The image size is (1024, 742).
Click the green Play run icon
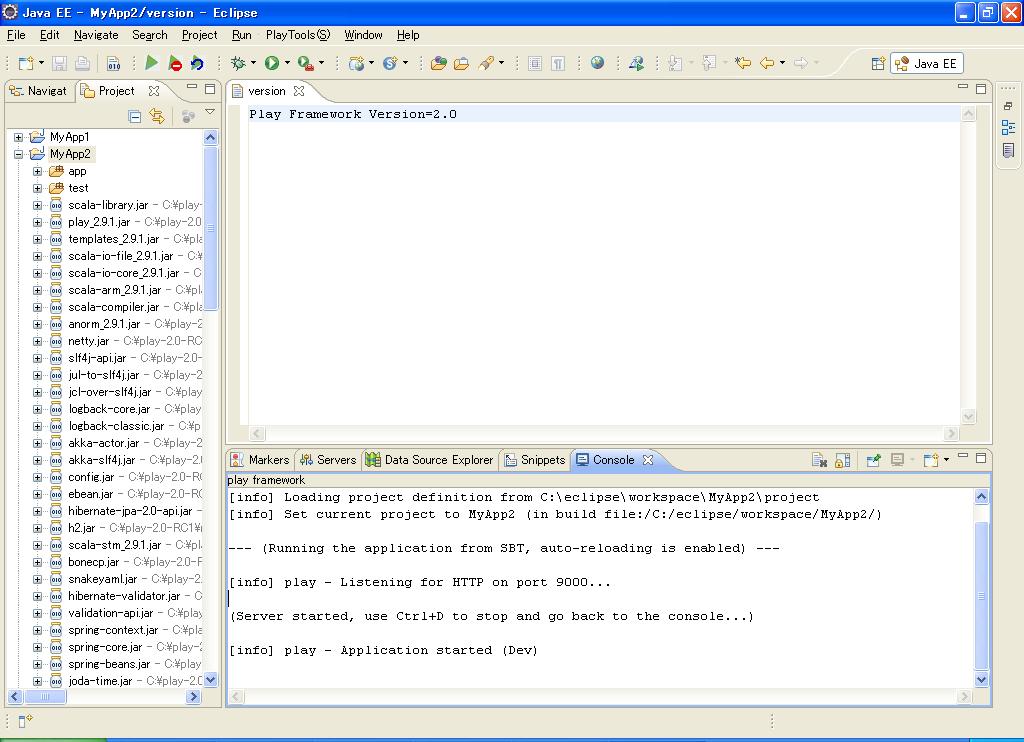152,63
